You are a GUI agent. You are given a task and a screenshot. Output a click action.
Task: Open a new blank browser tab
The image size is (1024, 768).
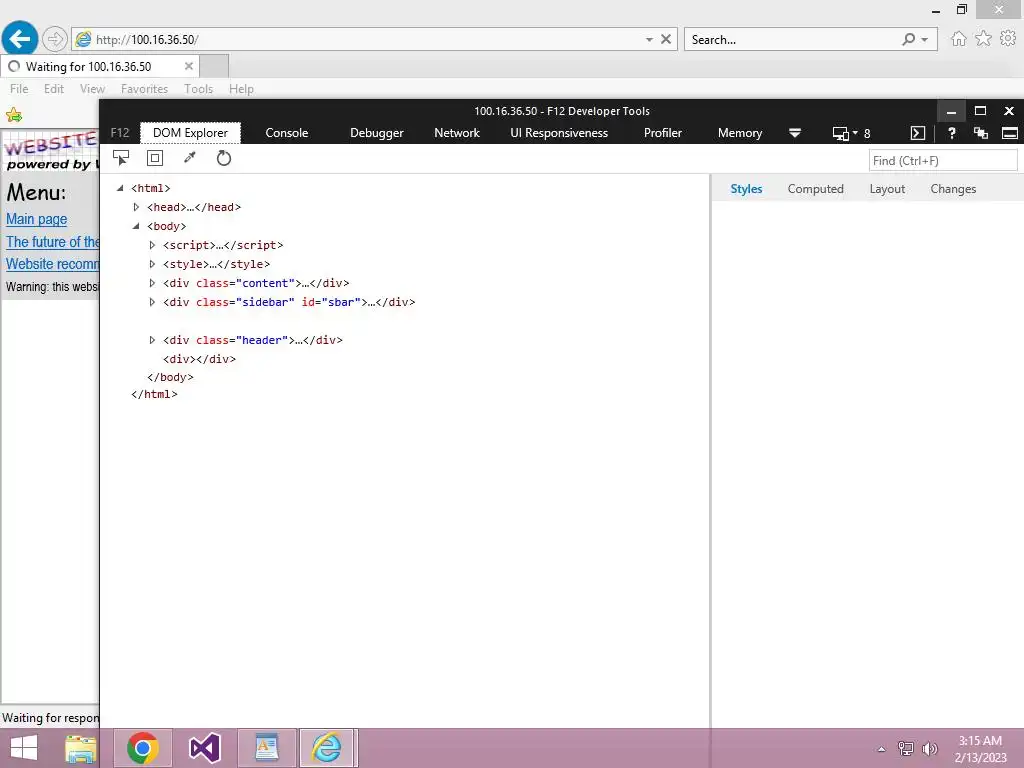point(214,66)
